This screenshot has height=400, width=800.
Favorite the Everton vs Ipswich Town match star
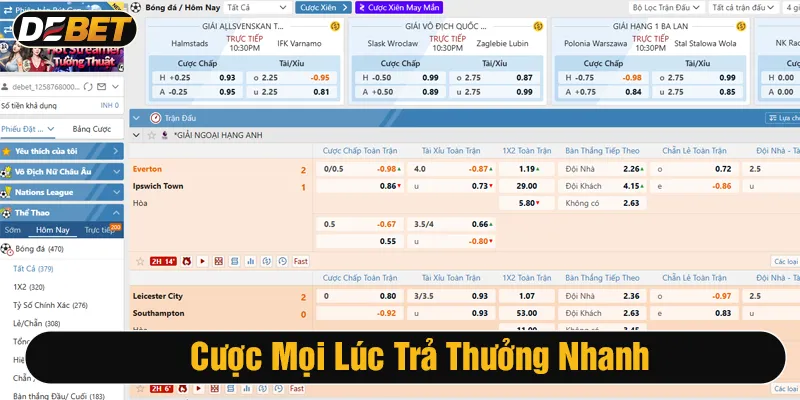click(x=140, y=261)
